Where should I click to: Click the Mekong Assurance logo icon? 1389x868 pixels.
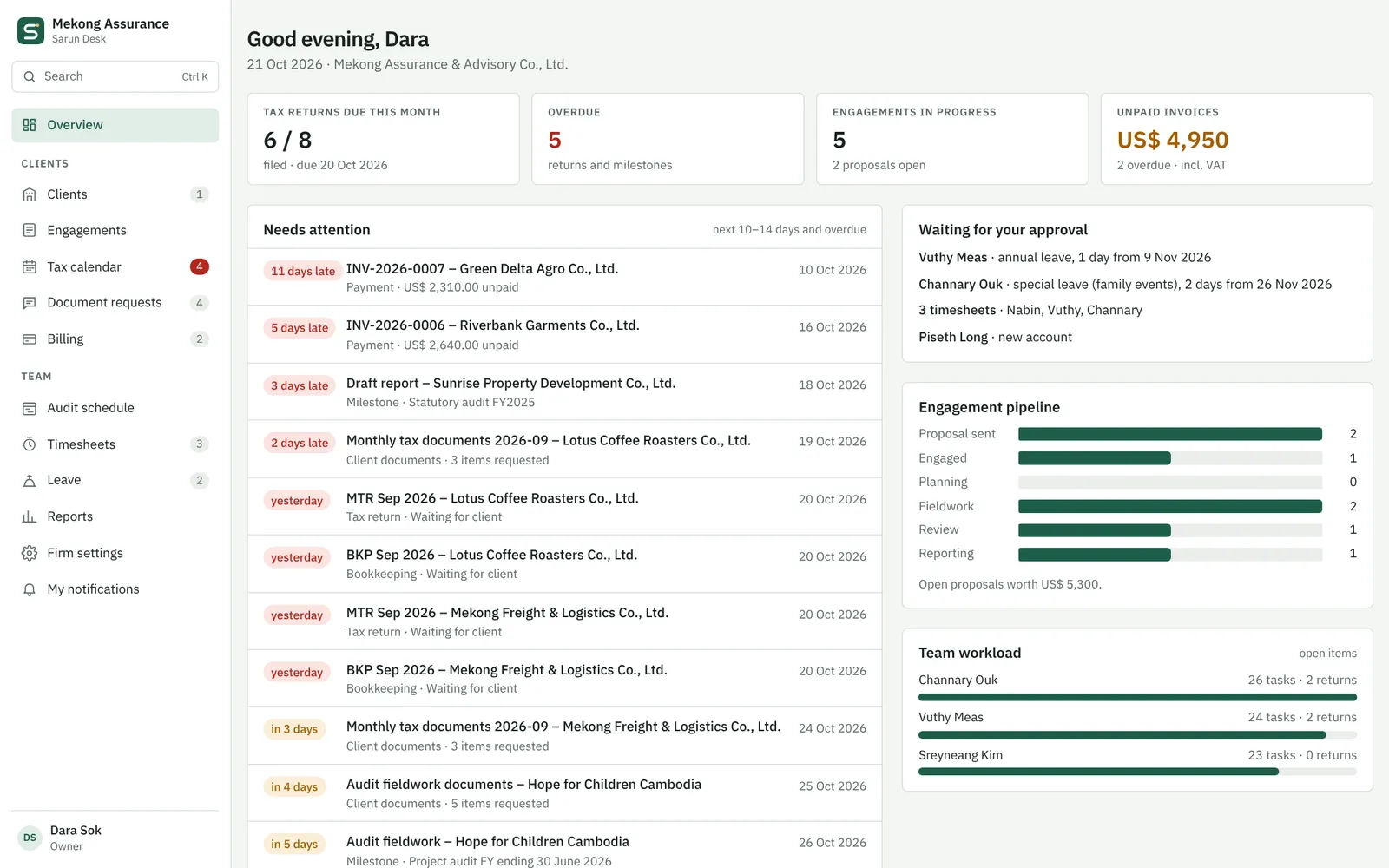pos(30,31)
